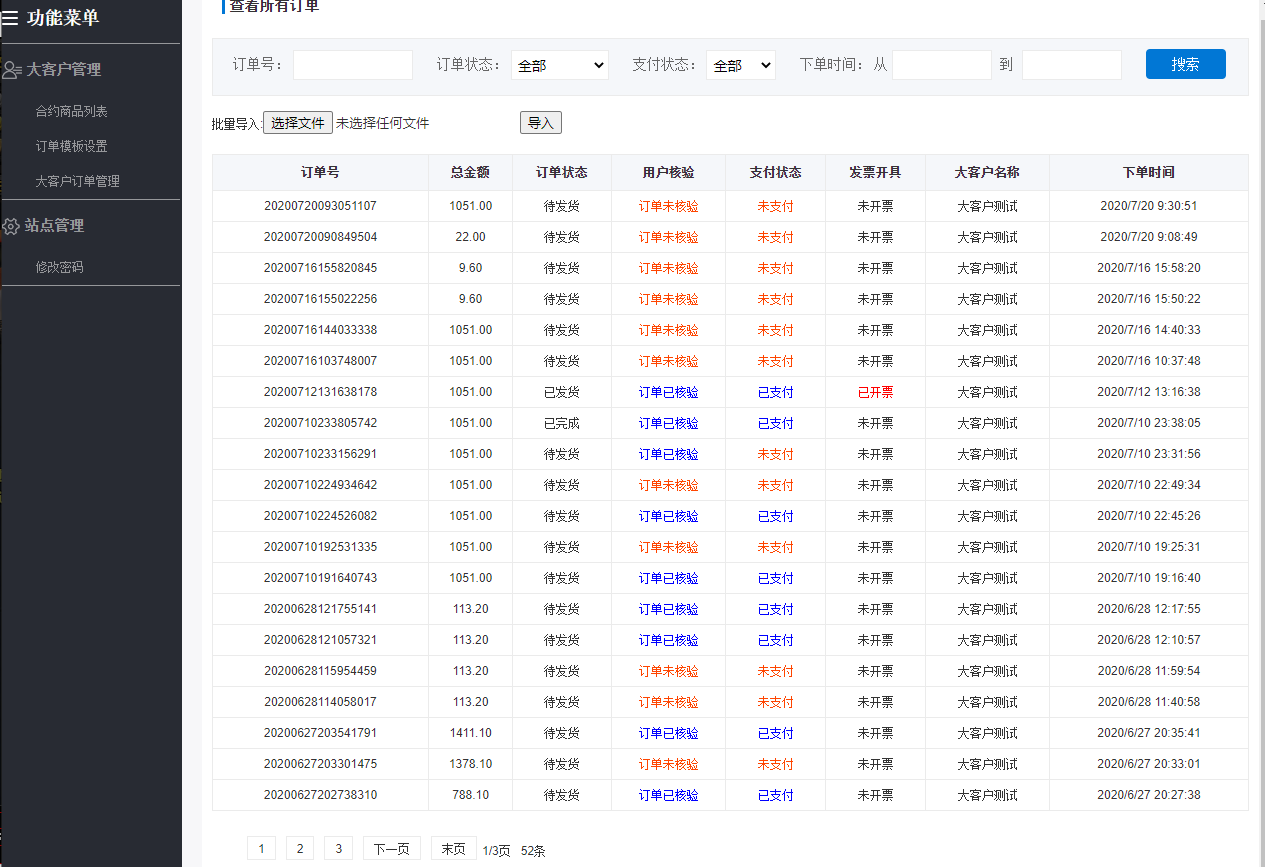Screen dimensions: 1265x867
Task: Click the timestamp 2020/6/27 20:35:41
Action: [1148, 733]
